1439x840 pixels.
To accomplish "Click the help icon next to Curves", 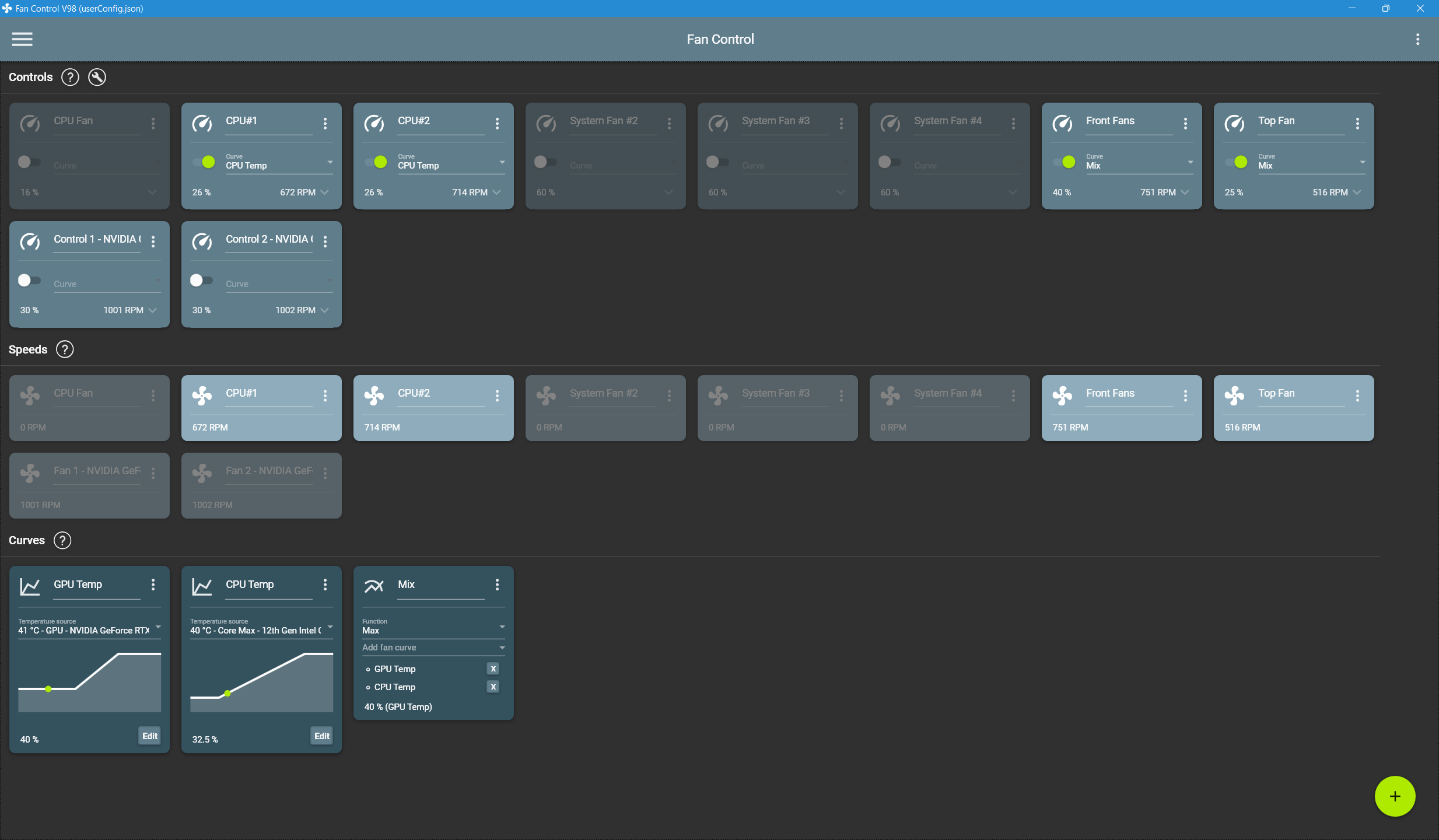I will coord(62,540).
